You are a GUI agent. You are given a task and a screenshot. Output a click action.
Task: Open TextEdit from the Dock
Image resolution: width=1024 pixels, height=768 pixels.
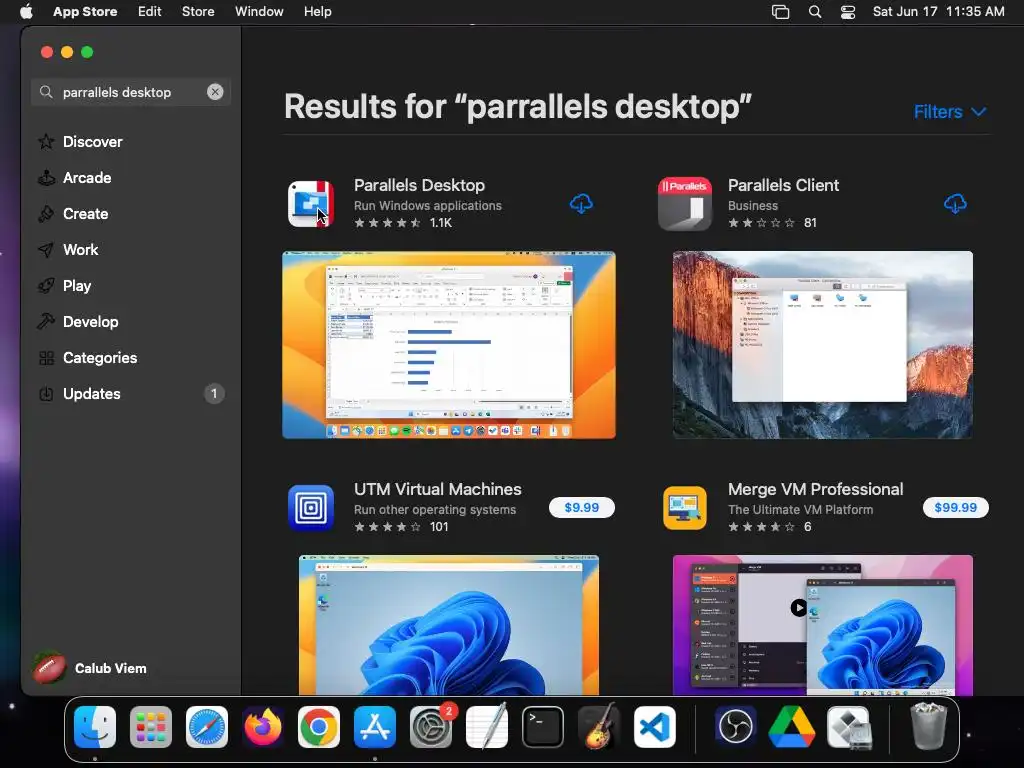point(487,727)
